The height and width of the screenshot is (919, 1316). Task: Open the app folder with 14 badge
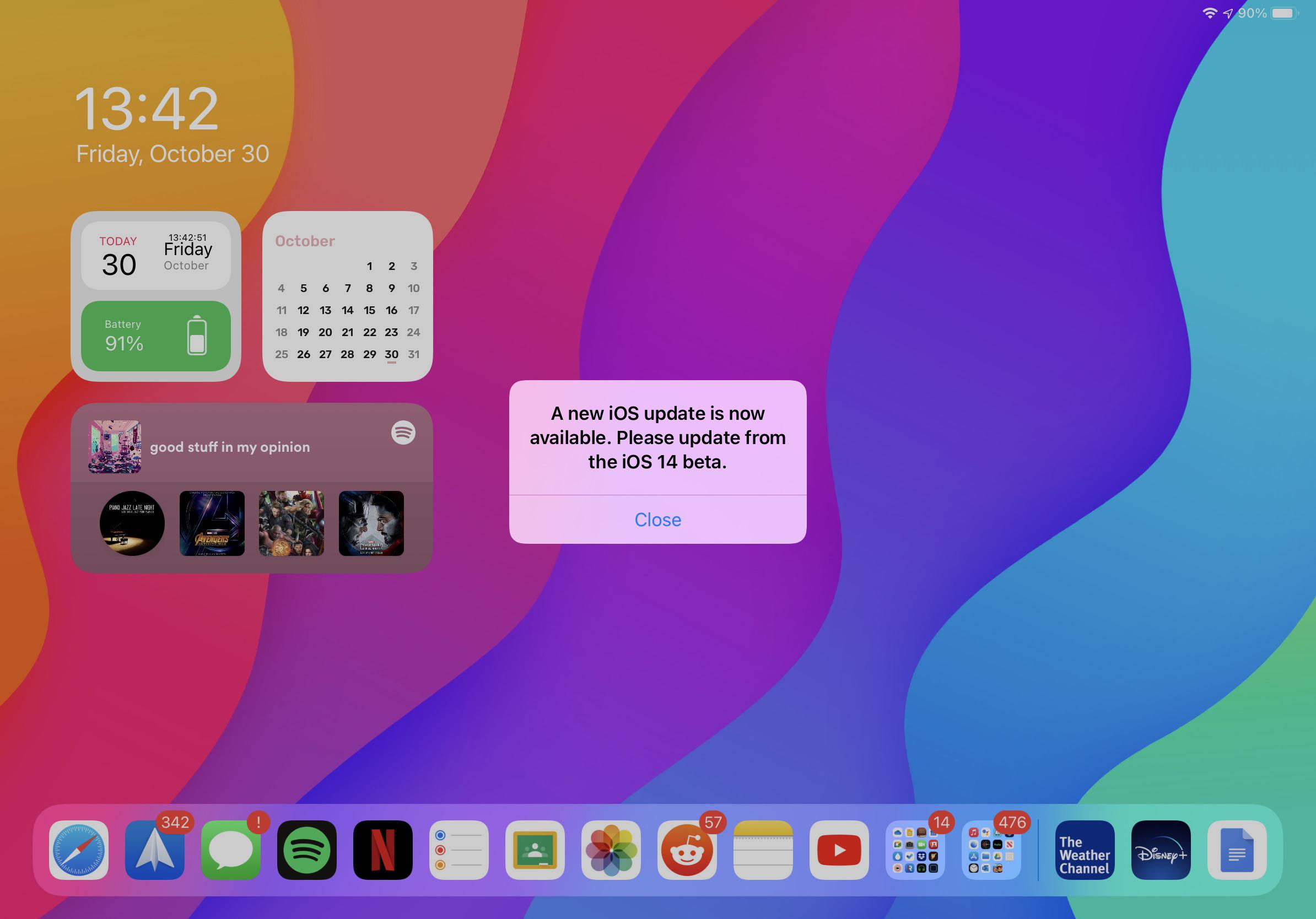pos(915,850)
